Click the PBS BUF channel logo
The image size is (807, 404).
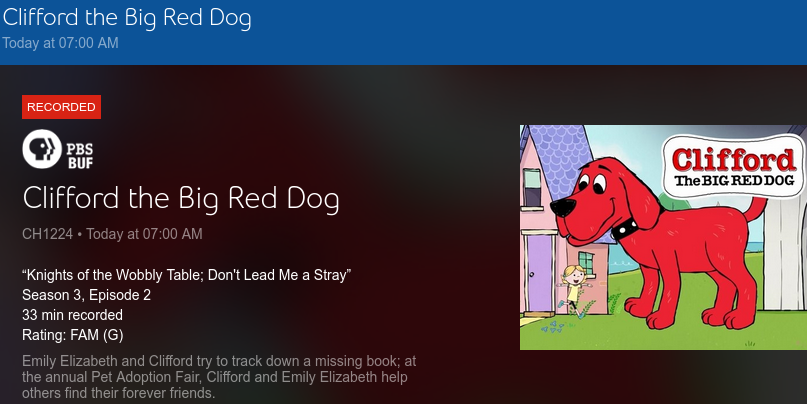57,150
